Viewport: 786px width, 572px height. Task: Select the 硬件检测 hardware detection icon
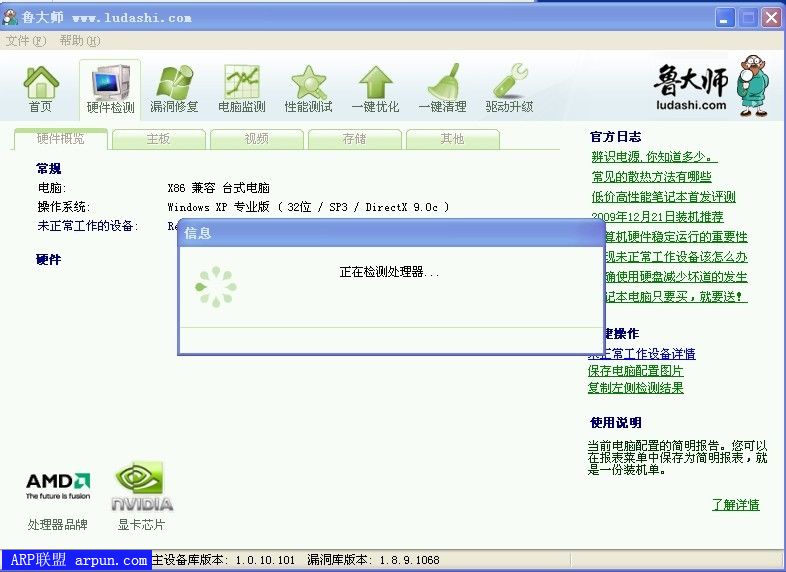point(110,89)
